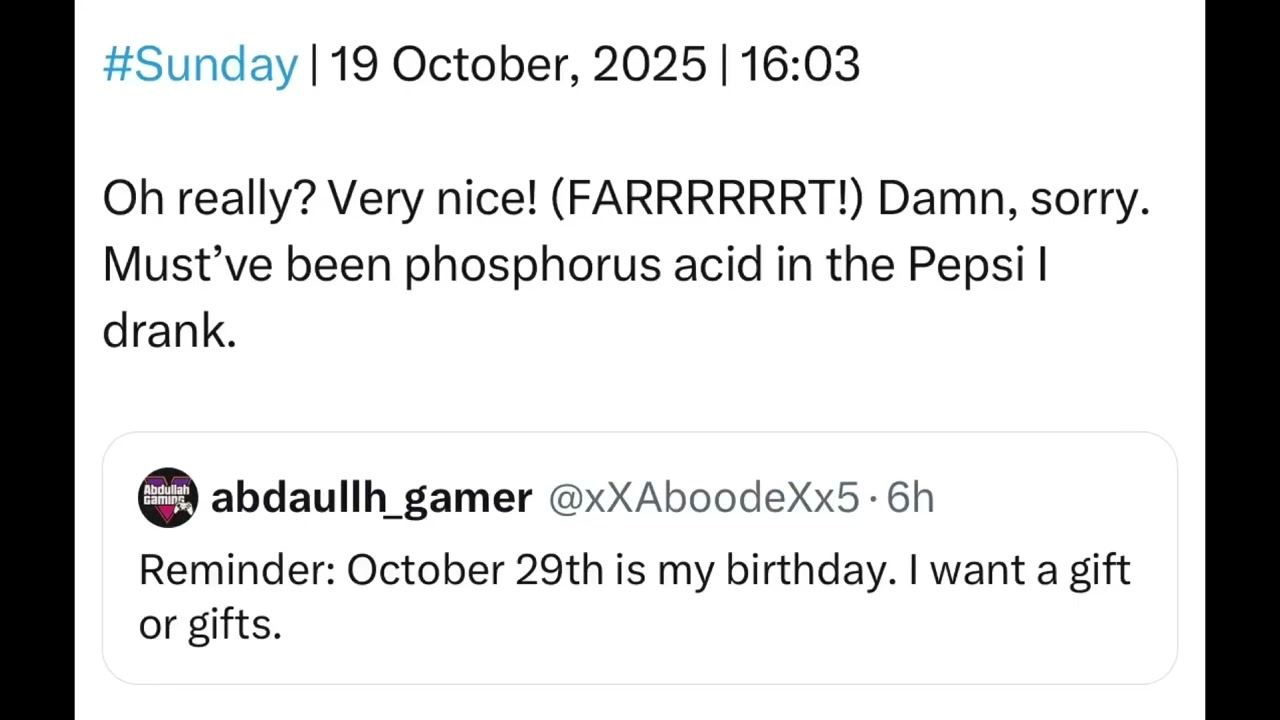The width and height of the screenshot is (1280, 720).
Task: Click "Oh really? Very nice!" text
Action: click(320, 199)
